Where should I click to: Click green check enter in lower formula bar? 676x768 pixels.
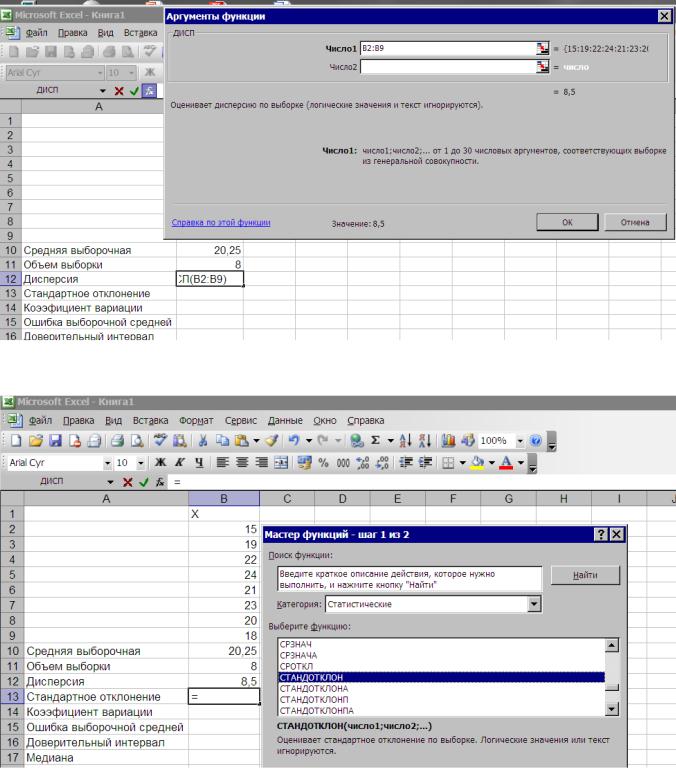[144, 482]
